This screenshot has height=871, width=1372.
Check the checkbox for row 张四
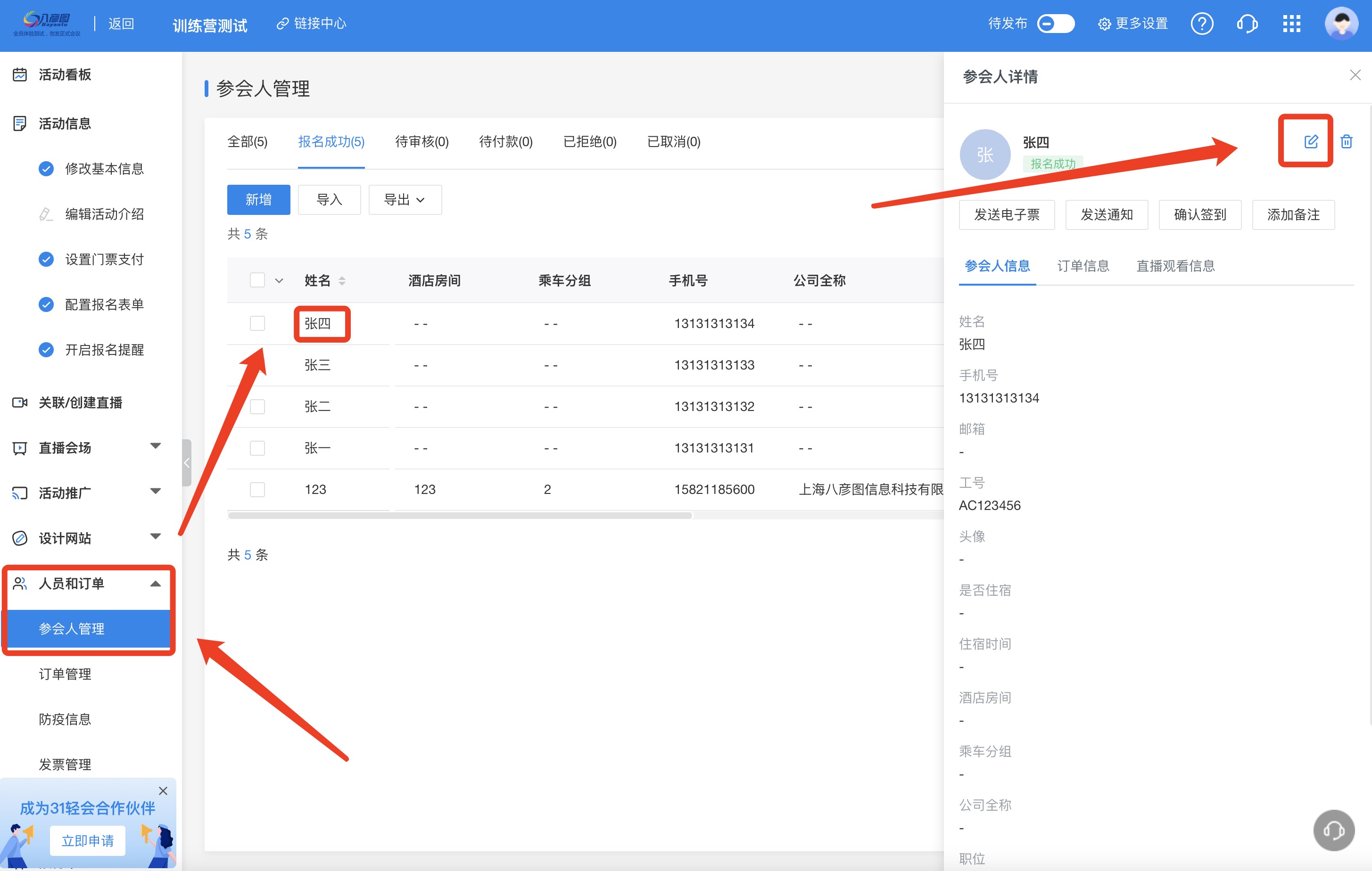coord(257,324)
